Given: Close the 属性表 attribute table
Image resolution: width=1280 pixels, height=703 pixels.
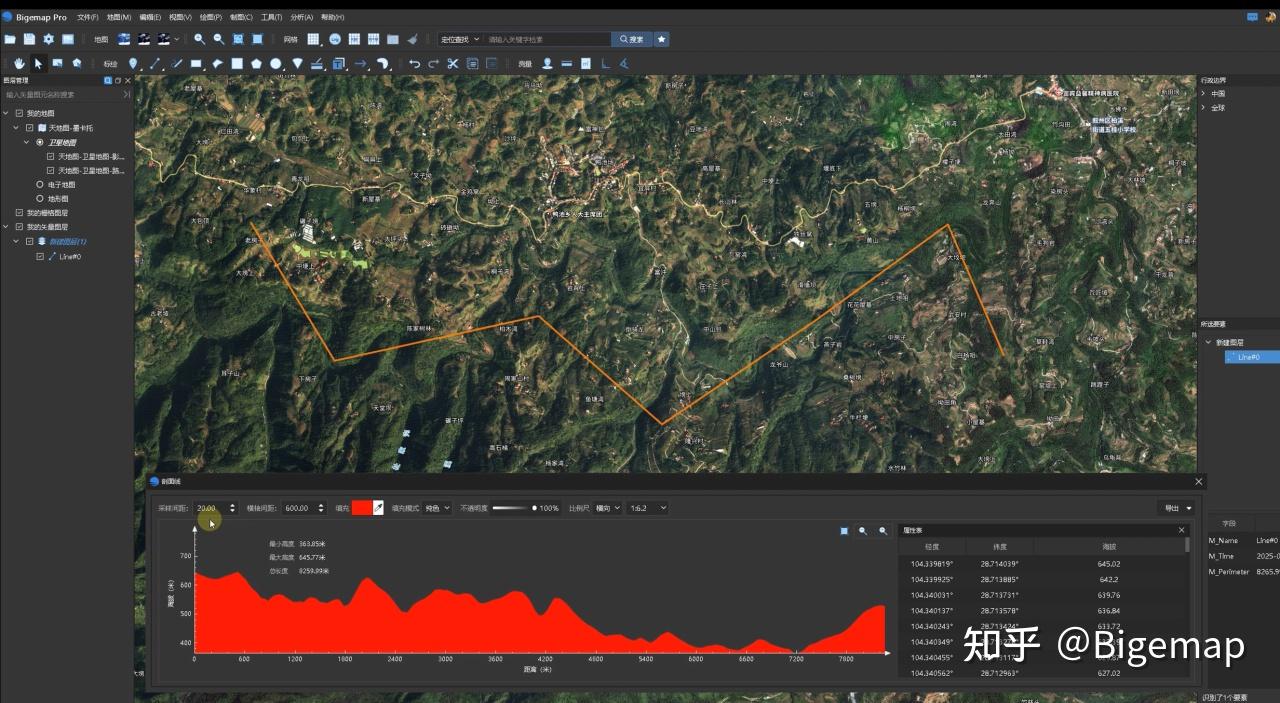Looking at the screenshot, I should (1181, 530).
